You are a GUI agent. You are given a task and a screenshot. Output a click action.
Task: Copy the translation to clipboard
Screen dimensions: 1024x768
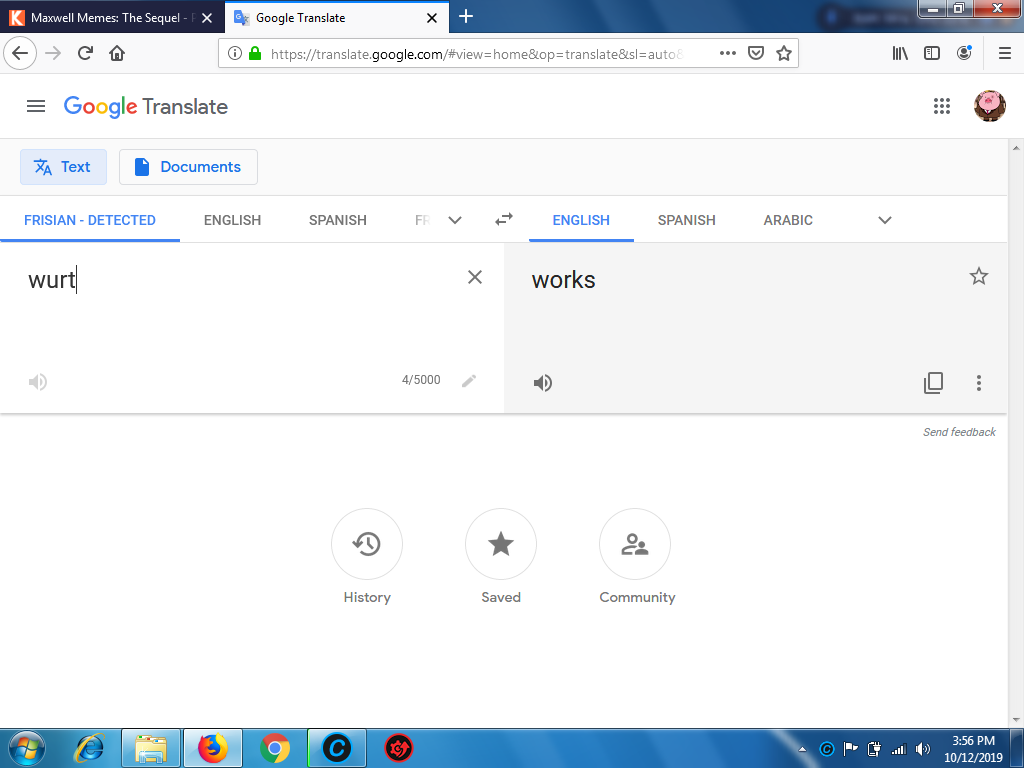933,383
